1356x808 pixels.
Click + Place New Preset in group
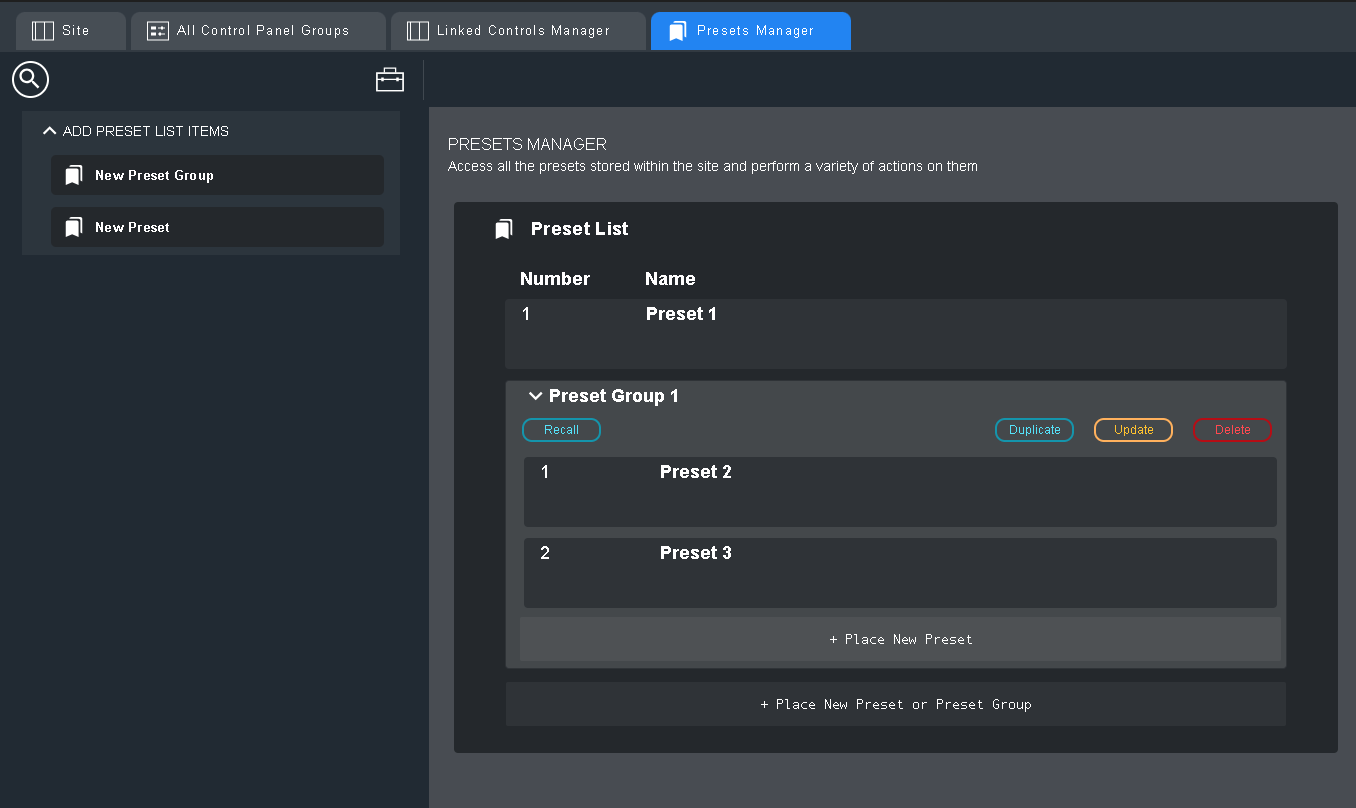900,639
